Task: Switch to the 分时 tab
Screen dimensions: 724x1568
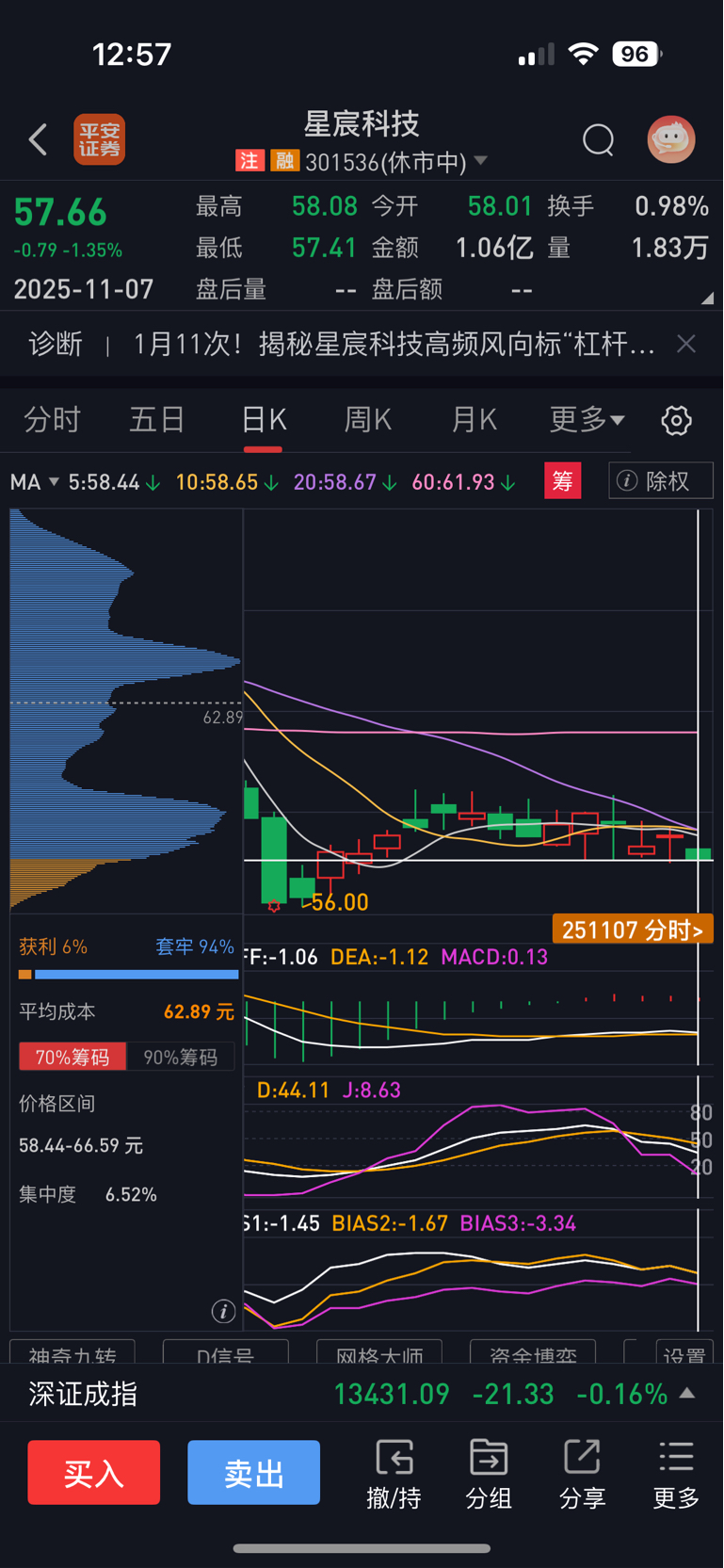Action: (x=52, y=419)
